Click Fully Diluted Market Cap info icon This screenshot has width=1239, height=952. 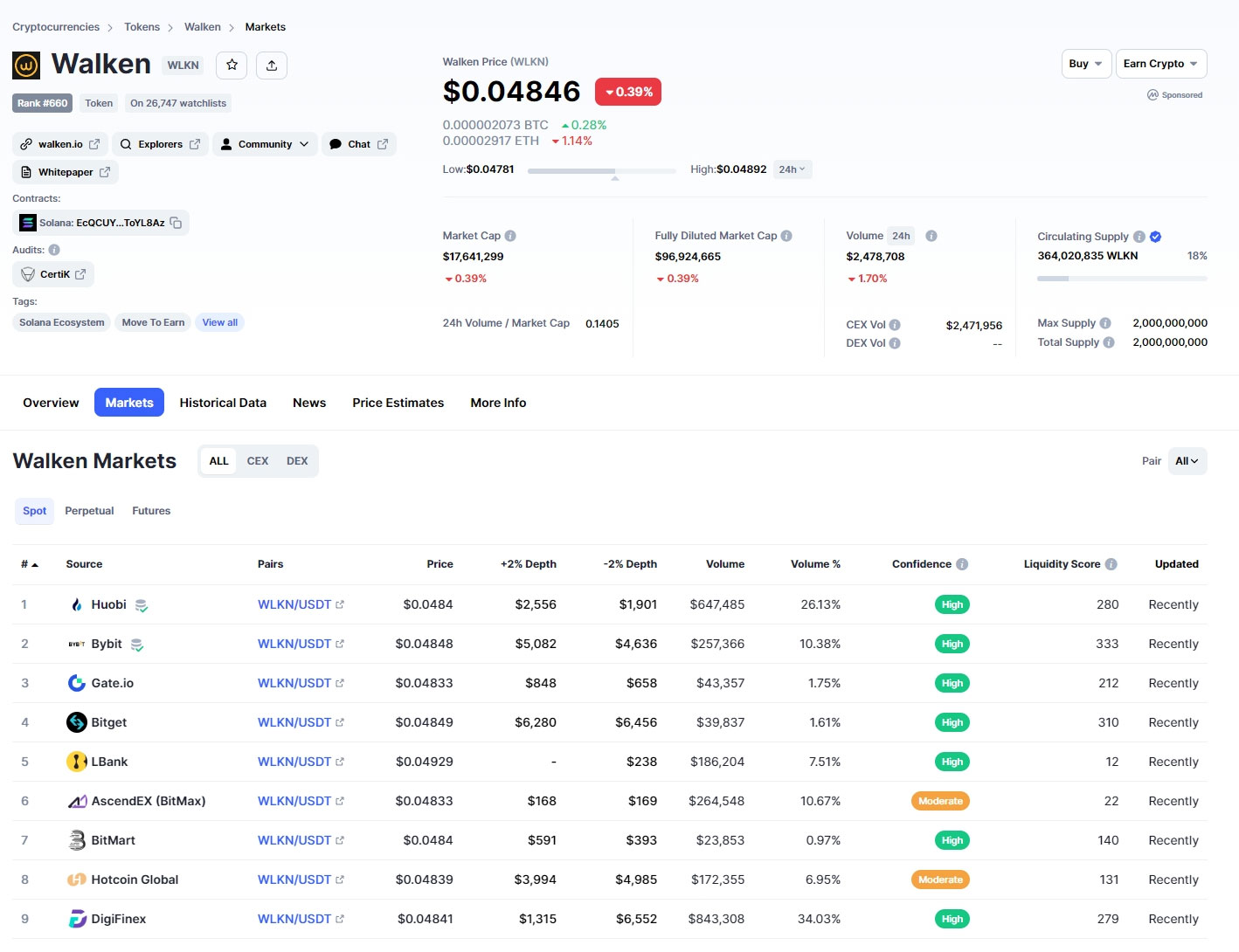point(786,236)
